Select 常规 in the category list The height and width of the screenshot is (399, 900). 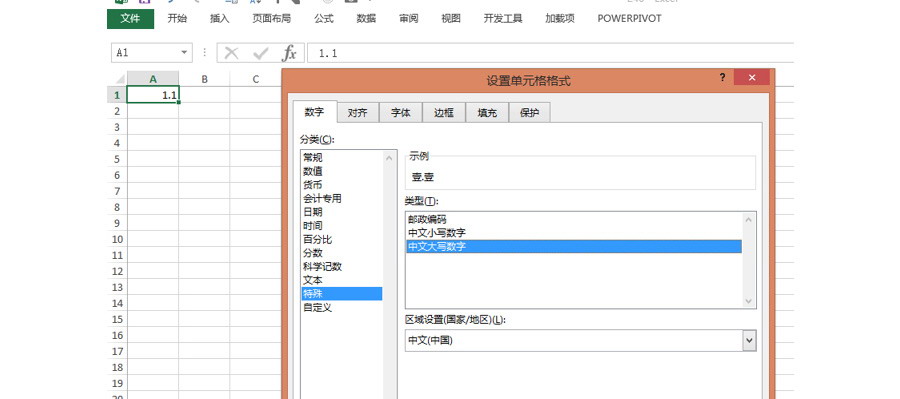click(313, 157)
